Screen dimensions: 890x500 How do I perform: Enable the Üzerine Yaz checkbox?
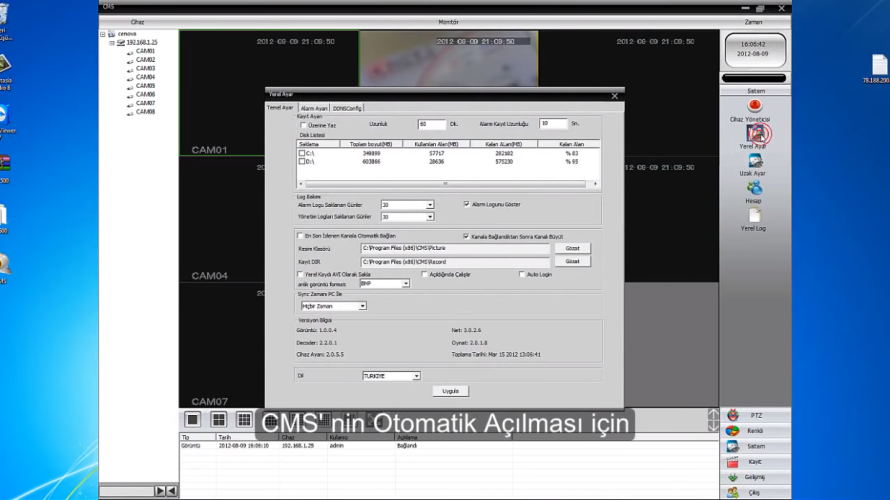click(303, 124)
